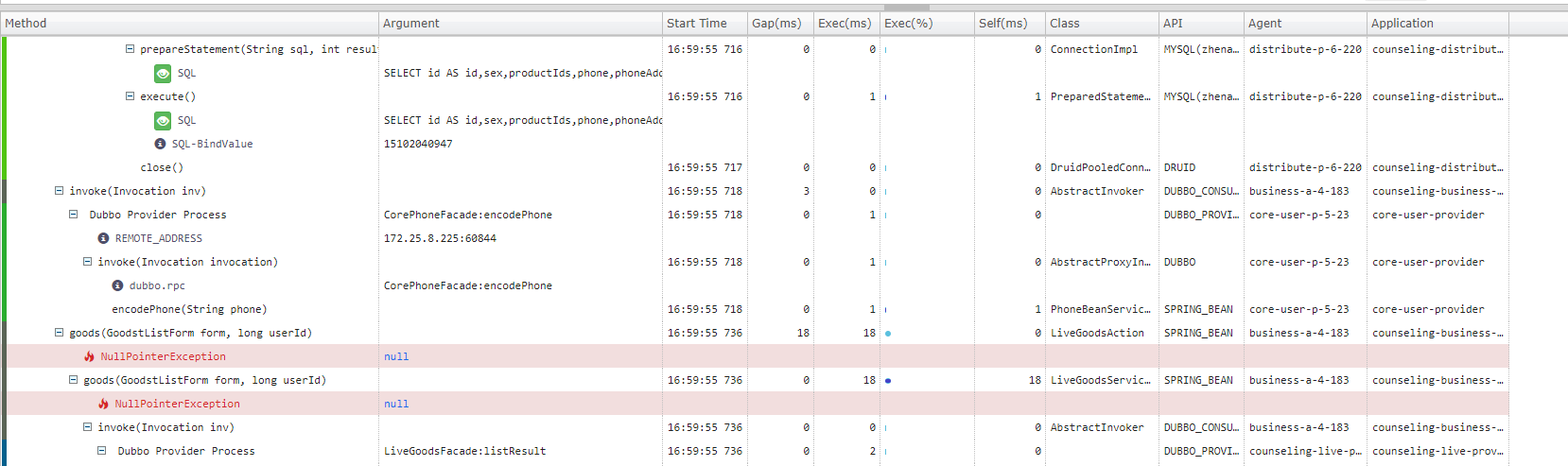Click the Gap(ms) column header
The width and height of the screenshot is (1568, 466).
(x=780, y=23)
